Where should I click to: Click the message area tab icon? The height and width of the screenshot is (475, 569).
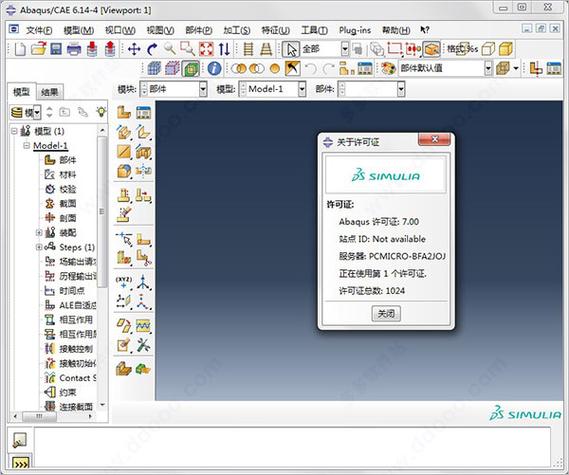coord(20,440)
